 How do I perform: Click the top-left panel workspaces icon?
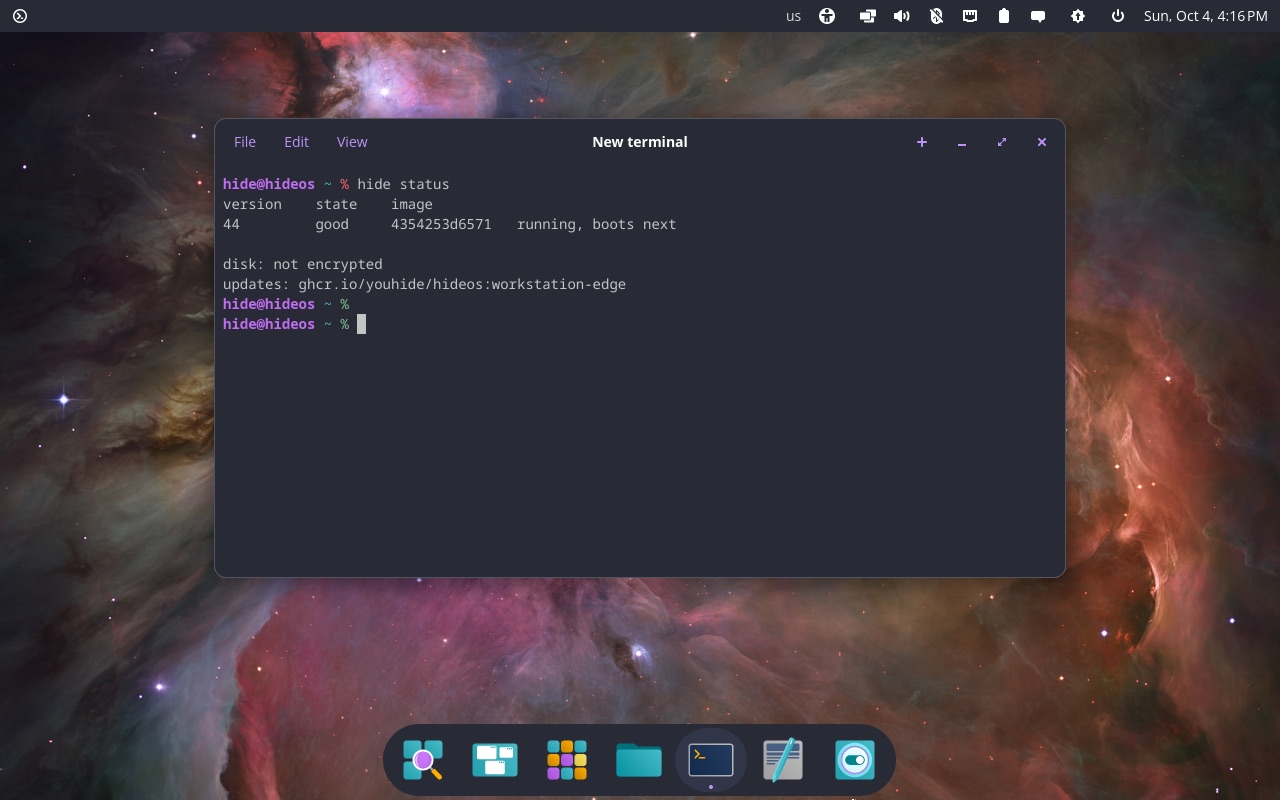(x=19, y=16)
